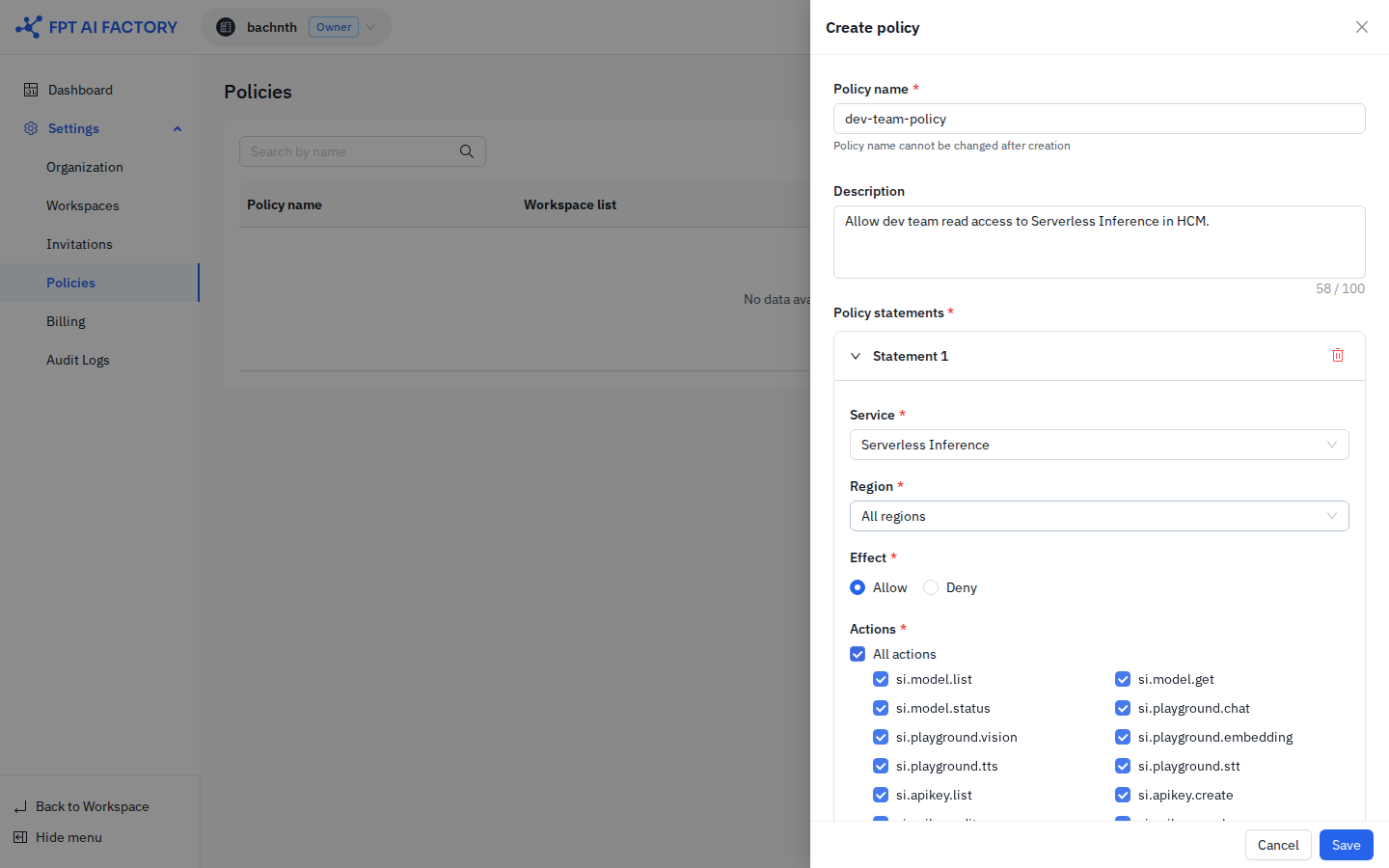Image resolution: width=1389 pixels, height=868 pixels.
Task: Click the search magnifier icon
Action: [467, 151]
